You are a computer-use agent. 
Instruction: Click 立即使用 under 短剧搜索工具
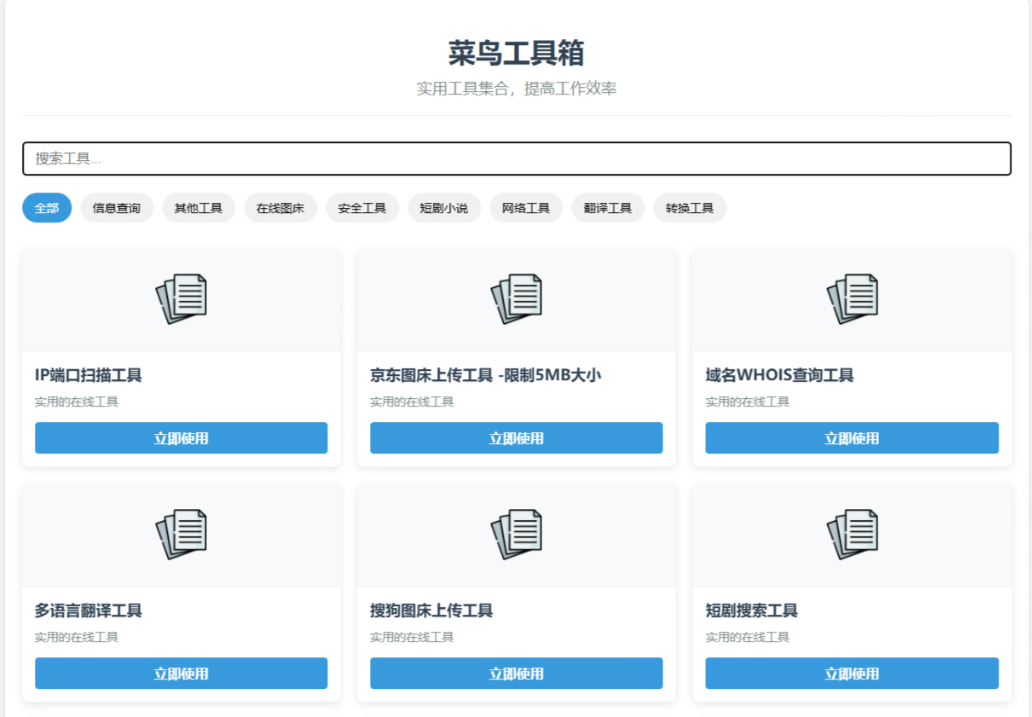click(852, 673)
